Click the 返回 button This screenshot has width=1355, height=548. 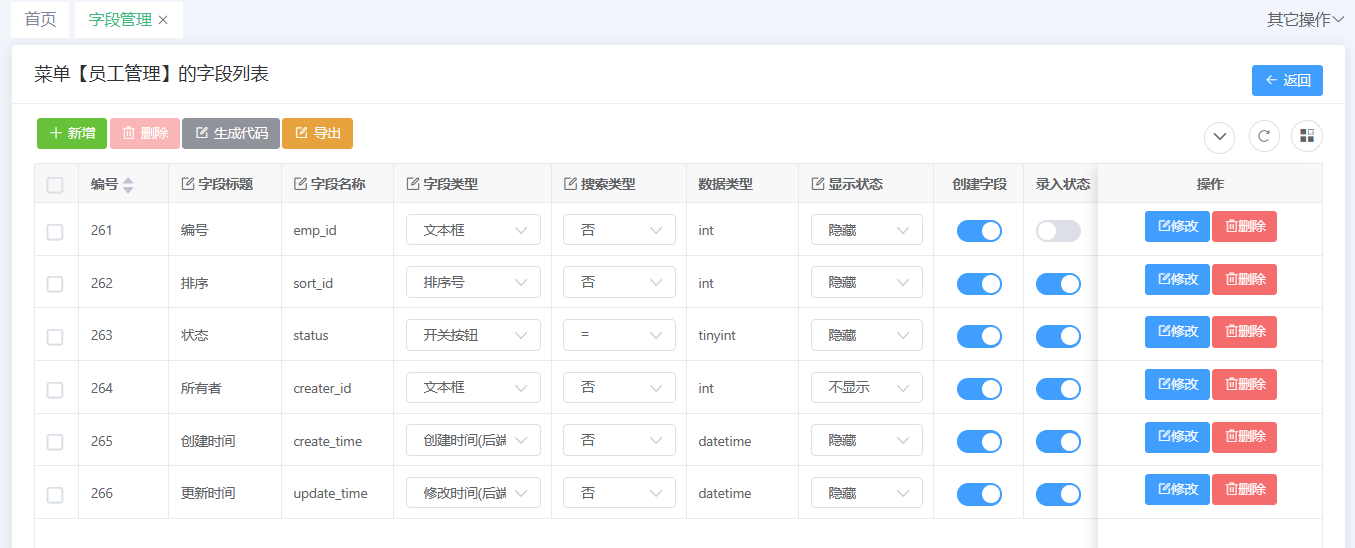pos(1287,81)
